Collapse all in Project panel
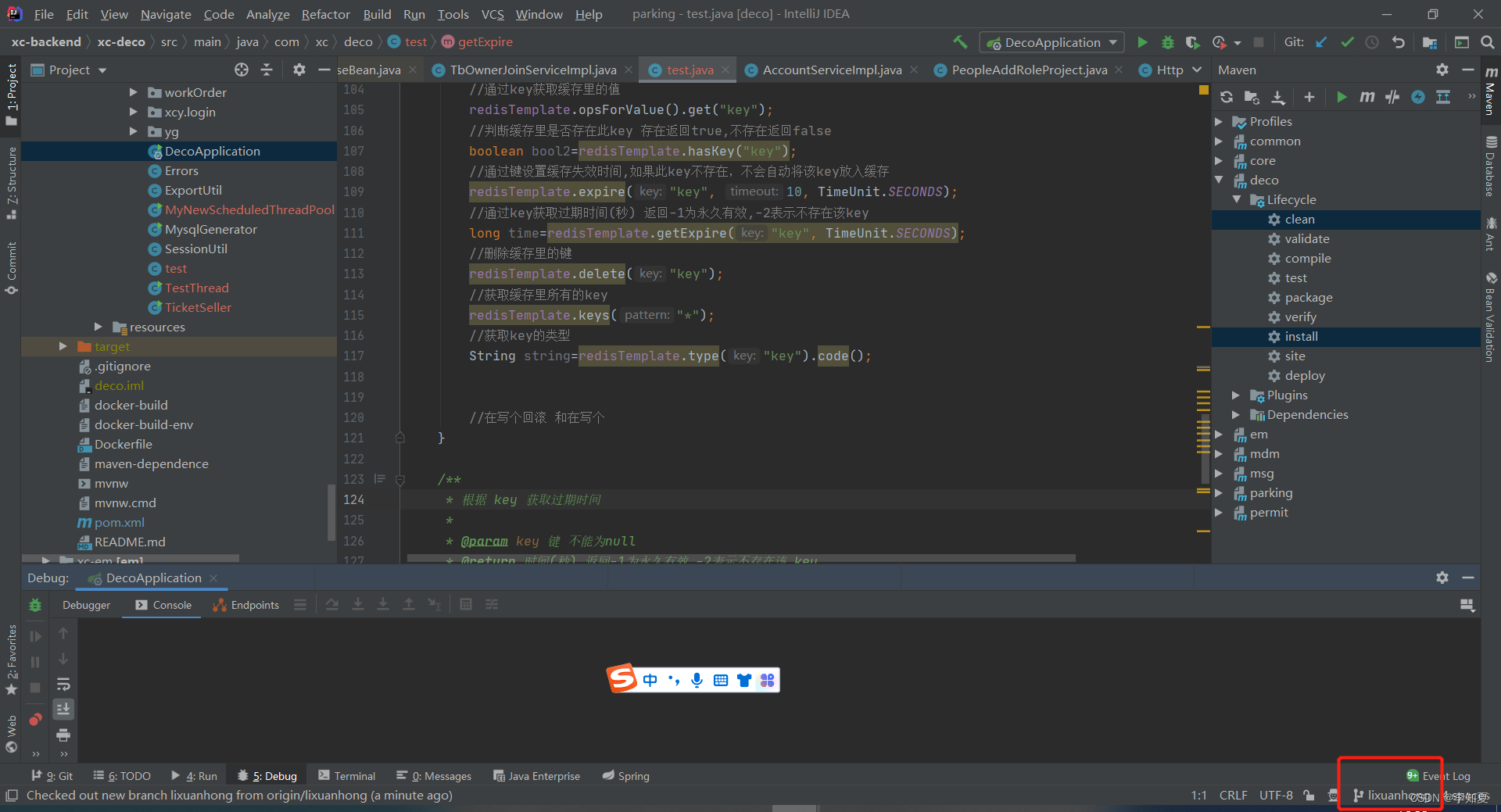Screen dimensions: 1501x812 (x=267, y=70)
